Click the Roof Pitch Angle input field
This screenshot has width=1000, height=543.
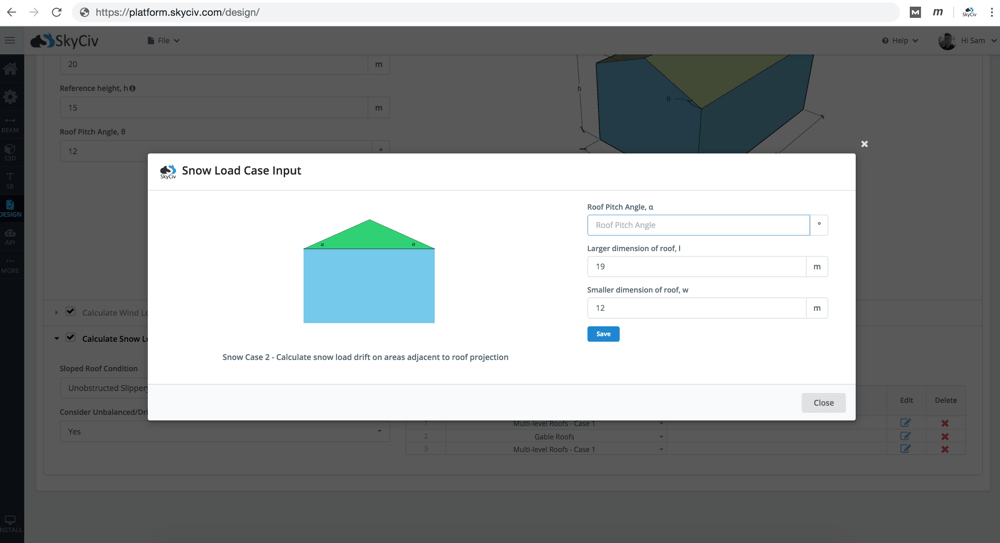698,225
